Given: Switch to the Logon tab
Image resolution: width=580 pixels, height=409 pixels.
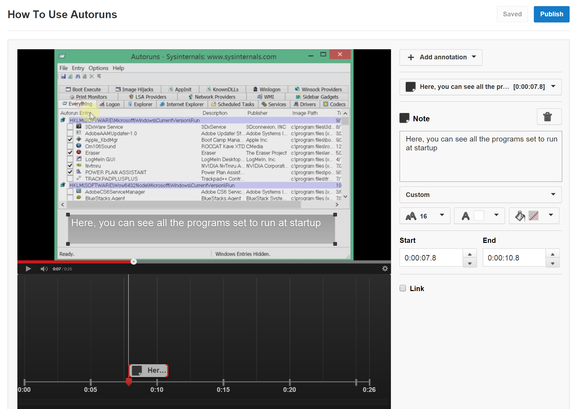Looking at the screenshot, I should pyautogui.click(x=109, y=104).
